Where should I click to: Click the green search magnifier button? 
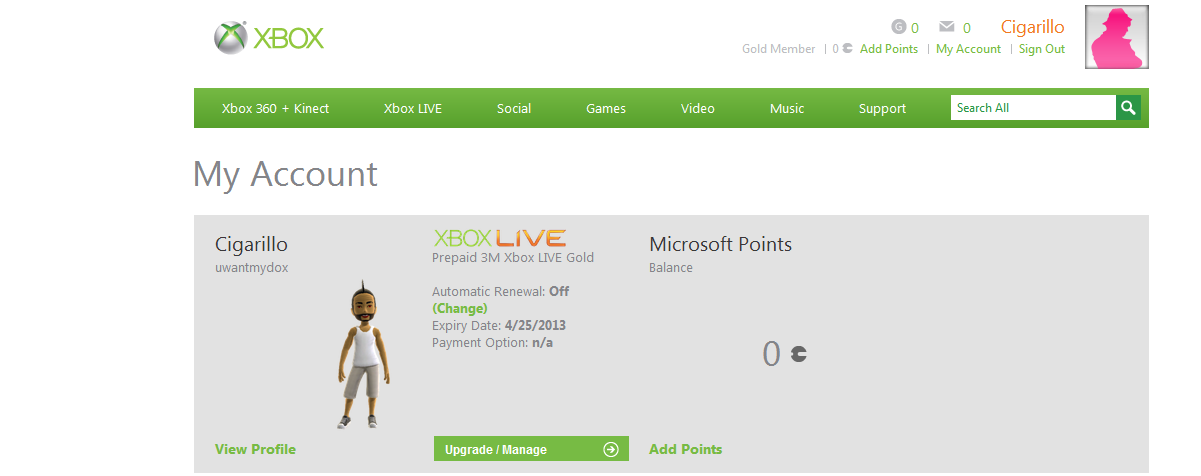[x=1128, y=108]
